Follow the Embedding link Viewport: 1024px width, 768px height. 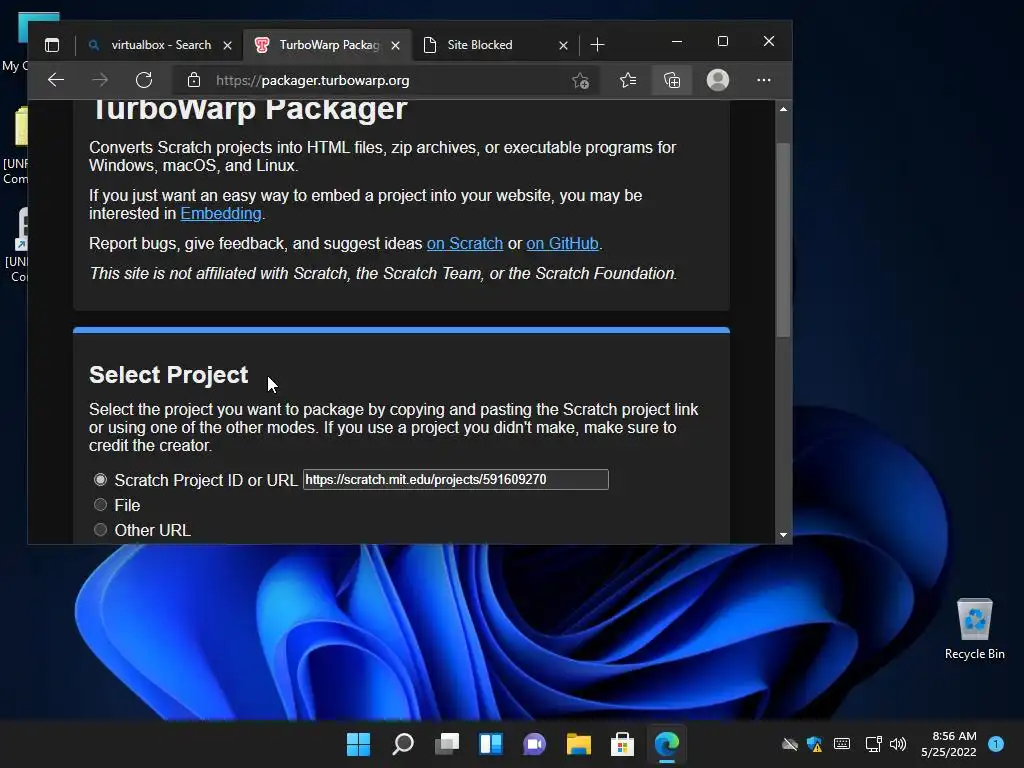click(x=221, y=214)
